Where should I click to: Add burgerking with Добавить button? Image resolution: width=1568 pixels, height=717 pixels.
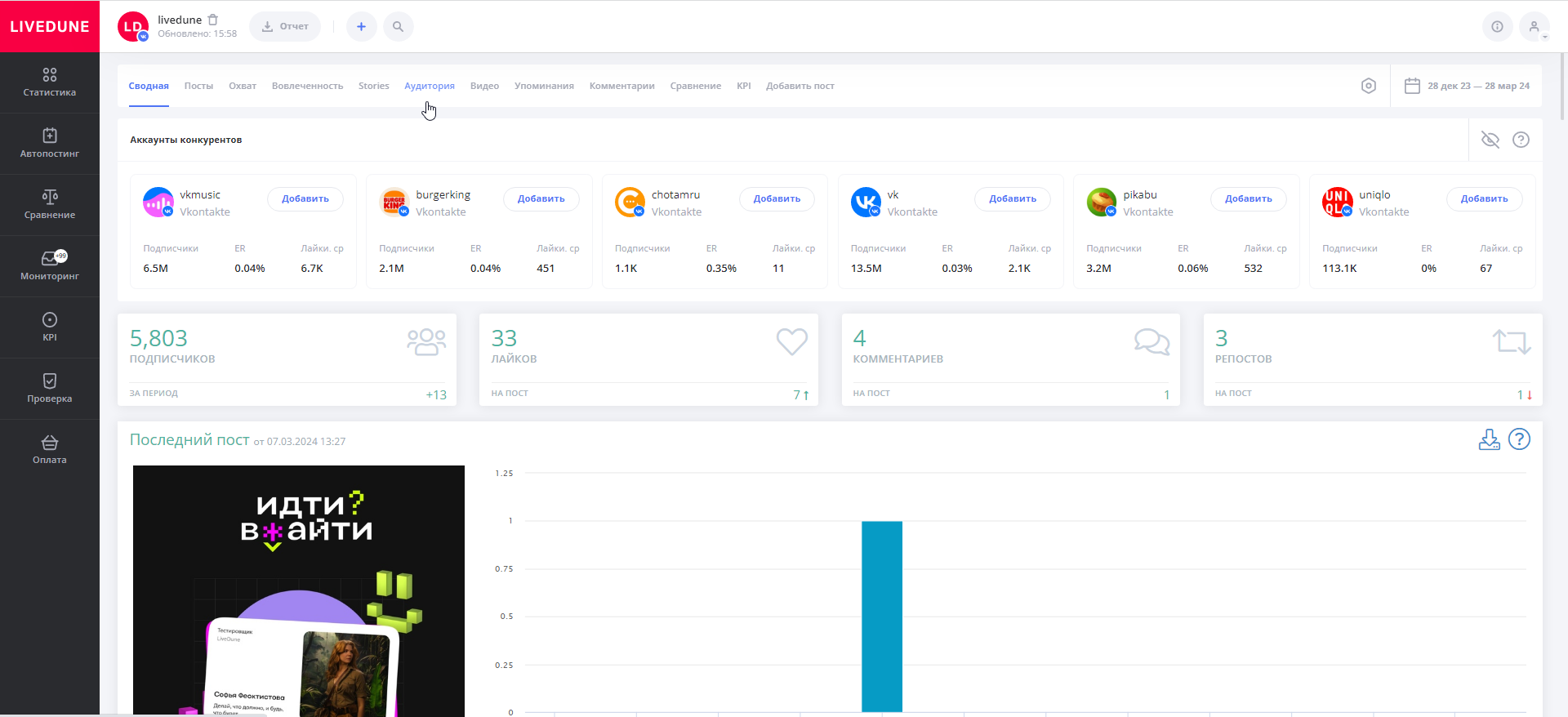coord(541,199)
